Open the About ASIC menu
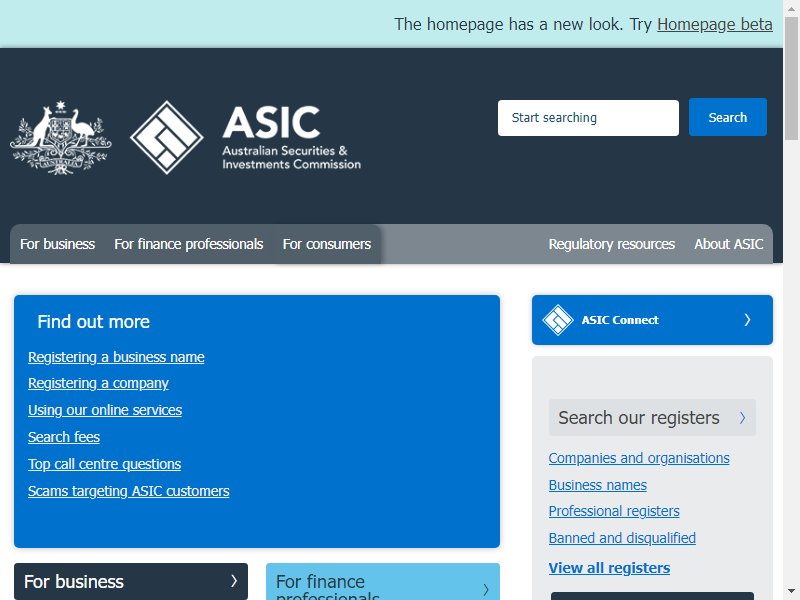Viewport: 800px width, 600px height. pyautogui.click(x=729, y=244)
